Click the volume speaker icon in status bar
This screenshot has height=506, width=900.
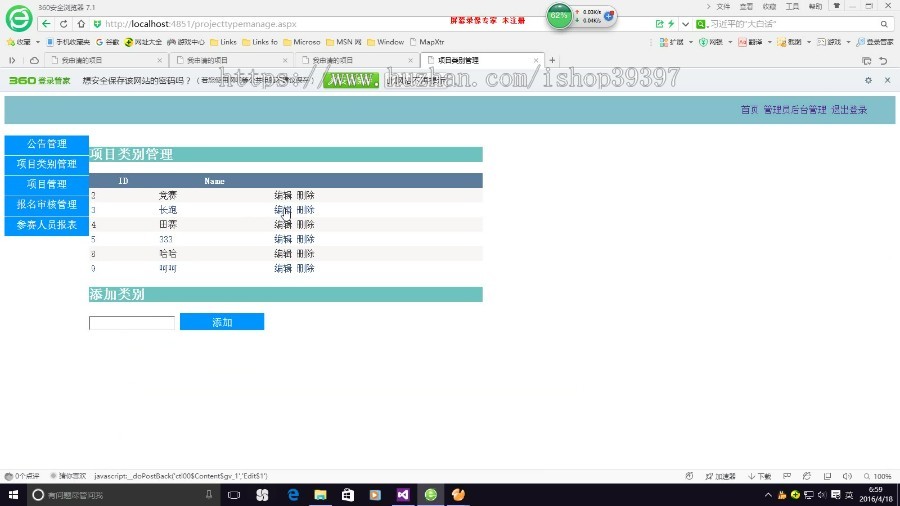click(x=847, y=476)
